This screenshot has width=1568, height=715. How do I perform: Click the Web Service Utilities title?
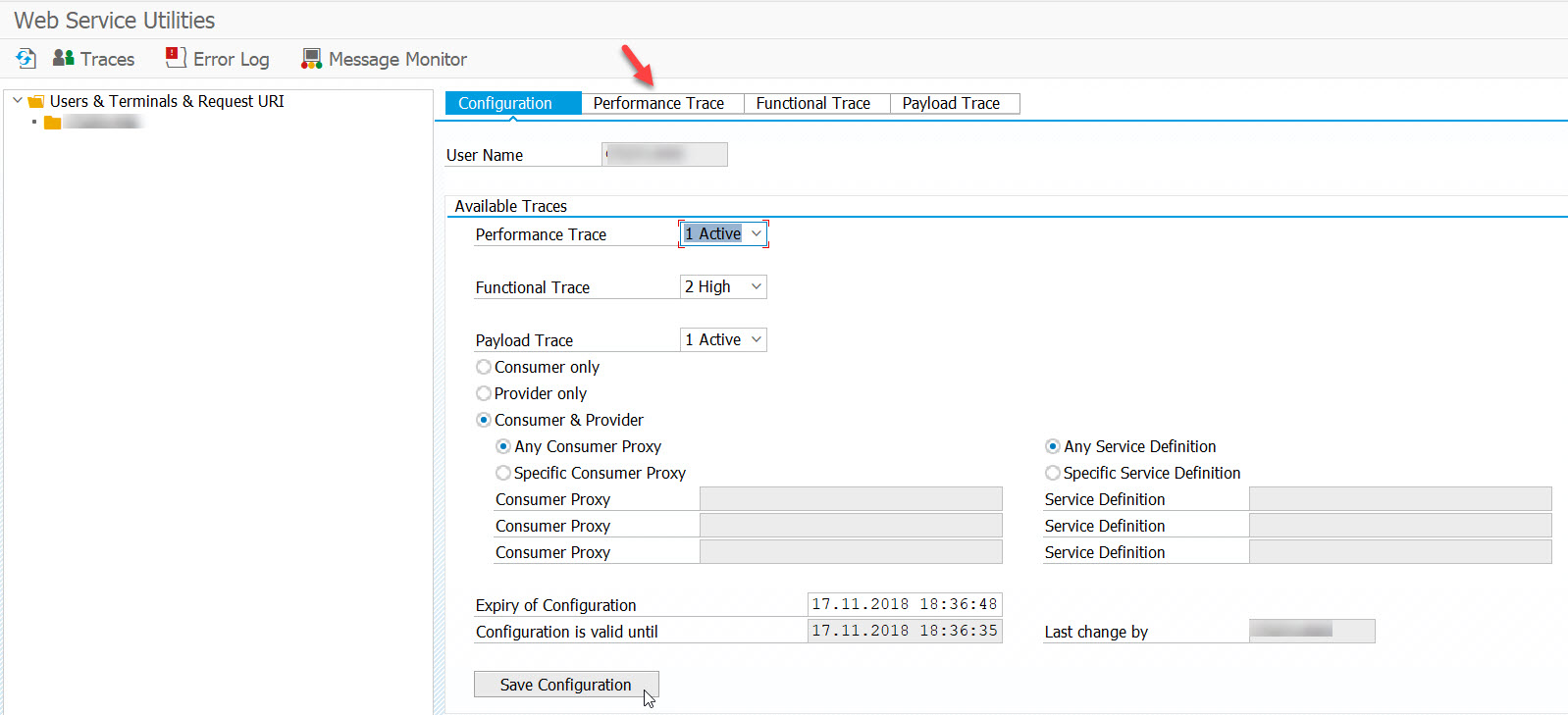click(x=115, y=20)
